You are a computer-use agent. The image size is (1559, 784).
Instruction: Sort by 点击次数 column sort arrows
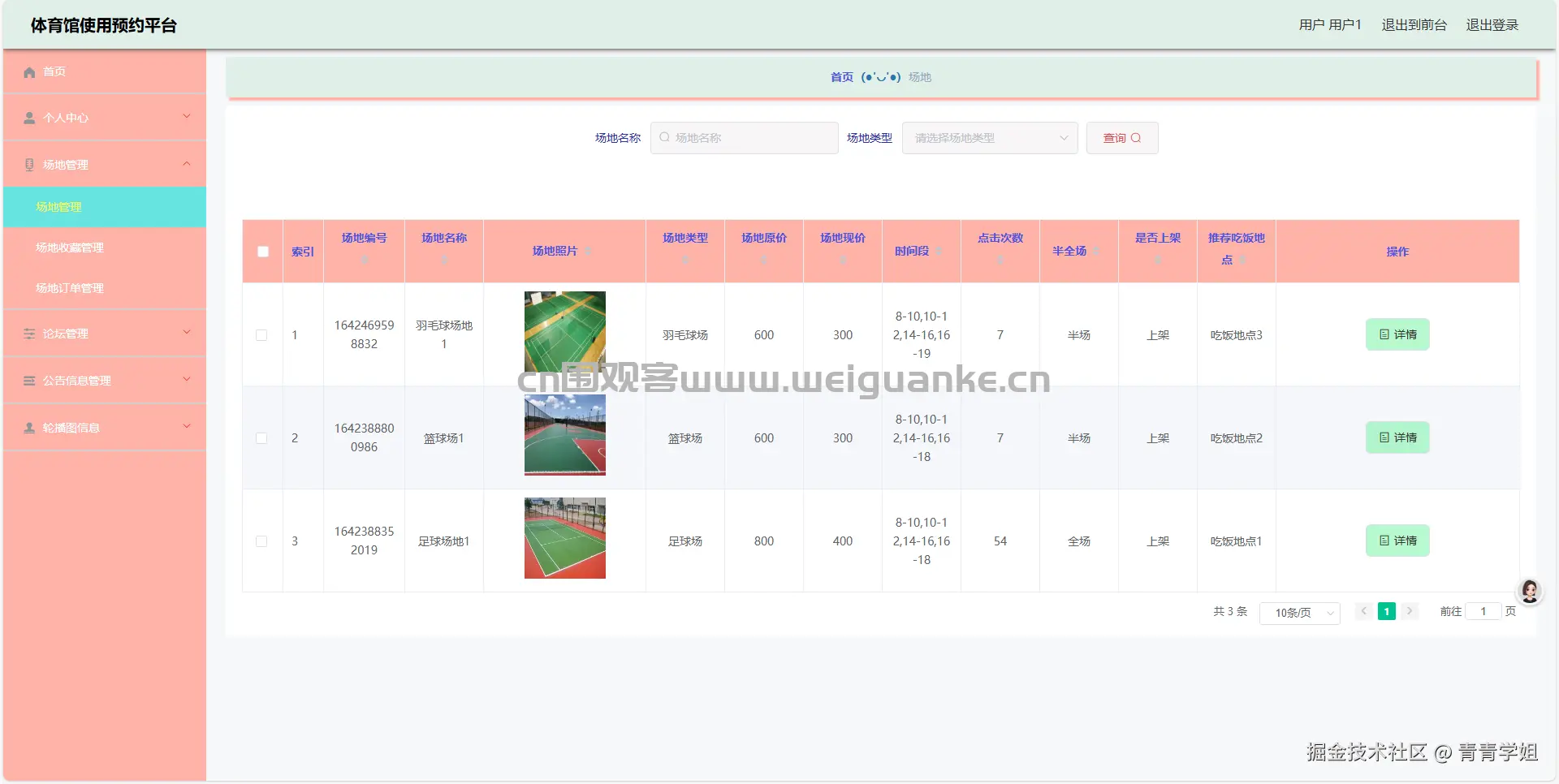tap(1000, 260)
